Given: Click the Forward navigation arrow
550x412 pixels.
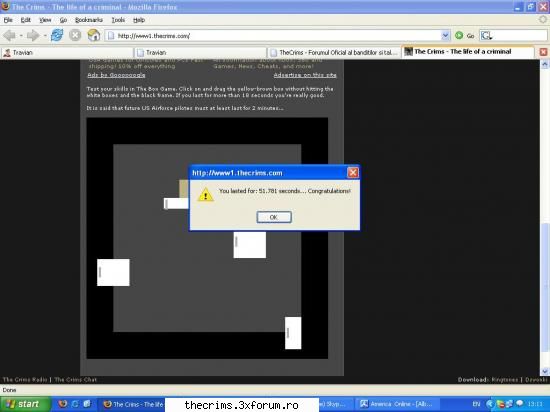Looking at the screenshot, I should click(33, 35).
